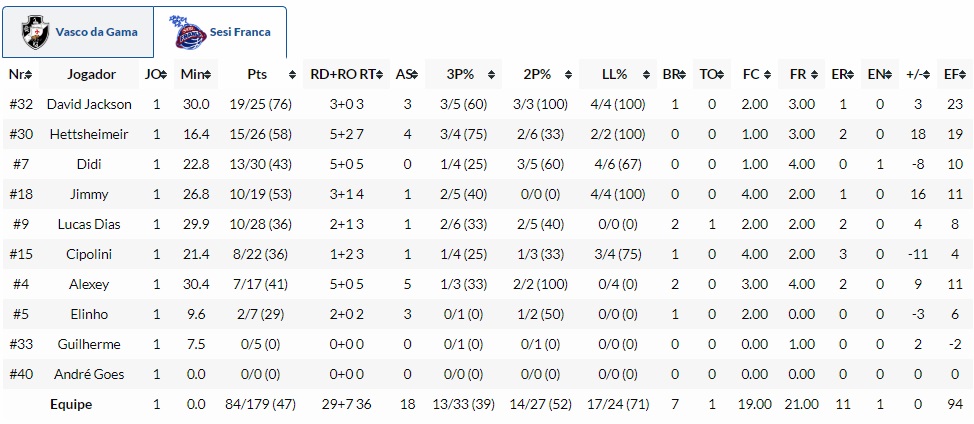Click the Sesi Franca team logo
The image size is (974, 424).
click(x=190, y=32)
